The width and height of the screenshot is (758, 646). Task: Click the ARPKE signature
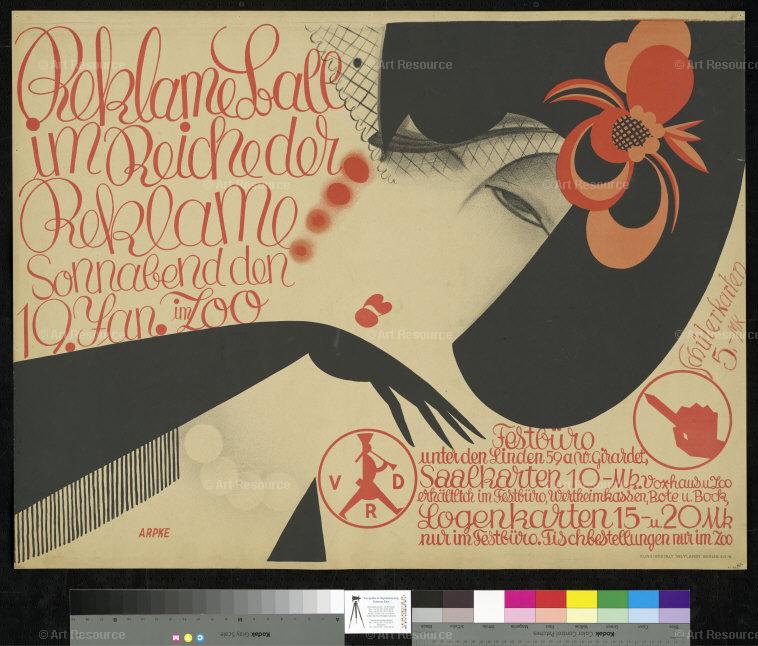(x=154, y=533)
